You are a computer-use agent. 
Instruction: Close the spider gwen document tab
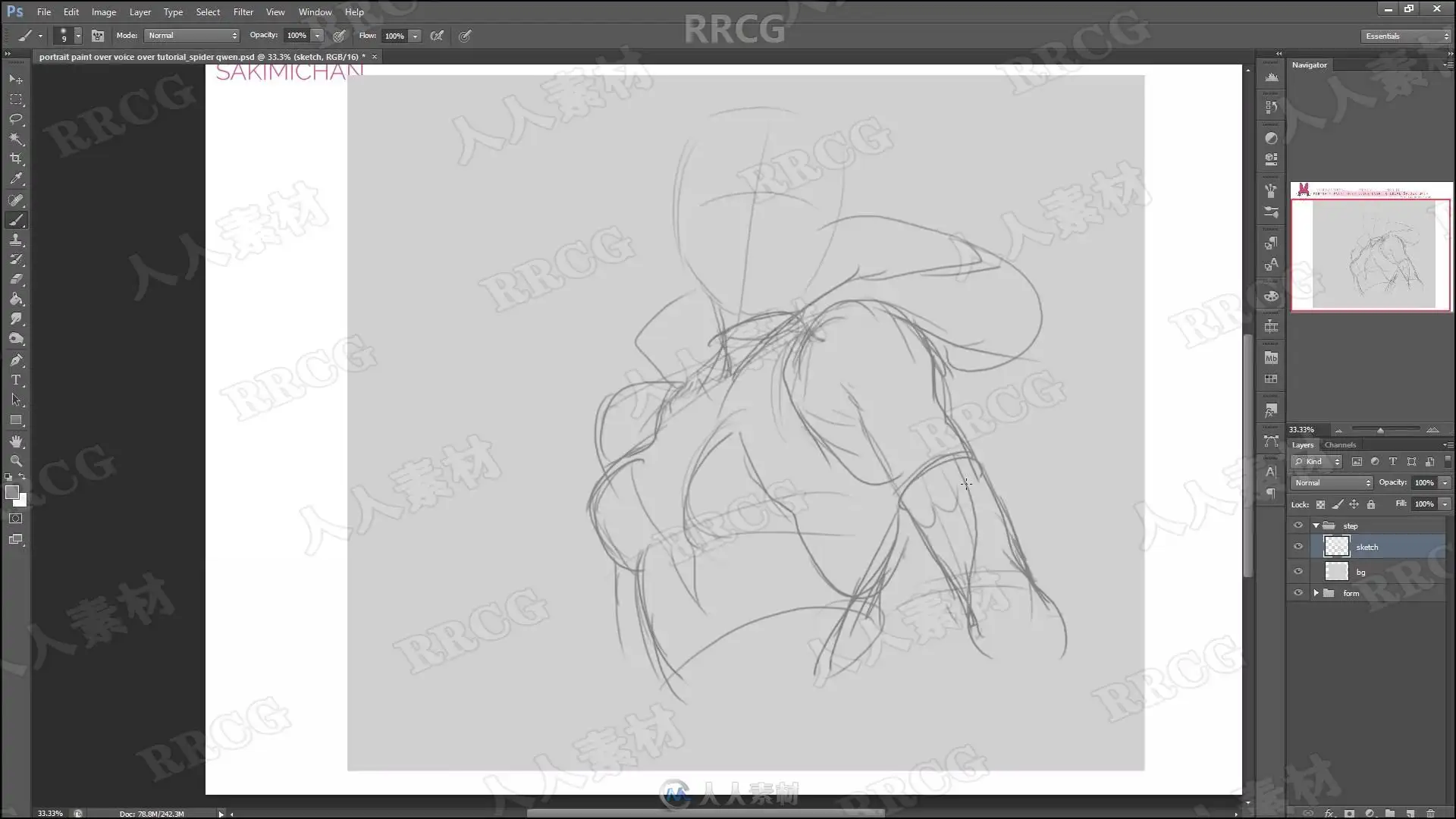374,57
